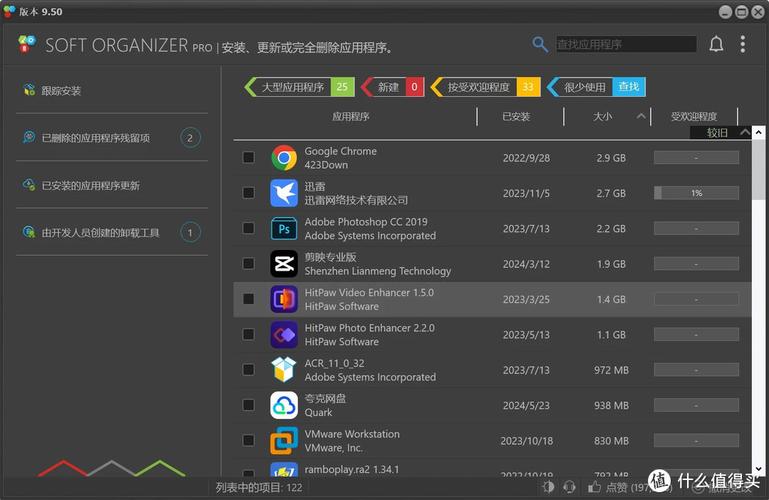This screenshot has height=500, width=769.
Task: Tick the 迅雷 checkbox
Action: tap(249, 193)
